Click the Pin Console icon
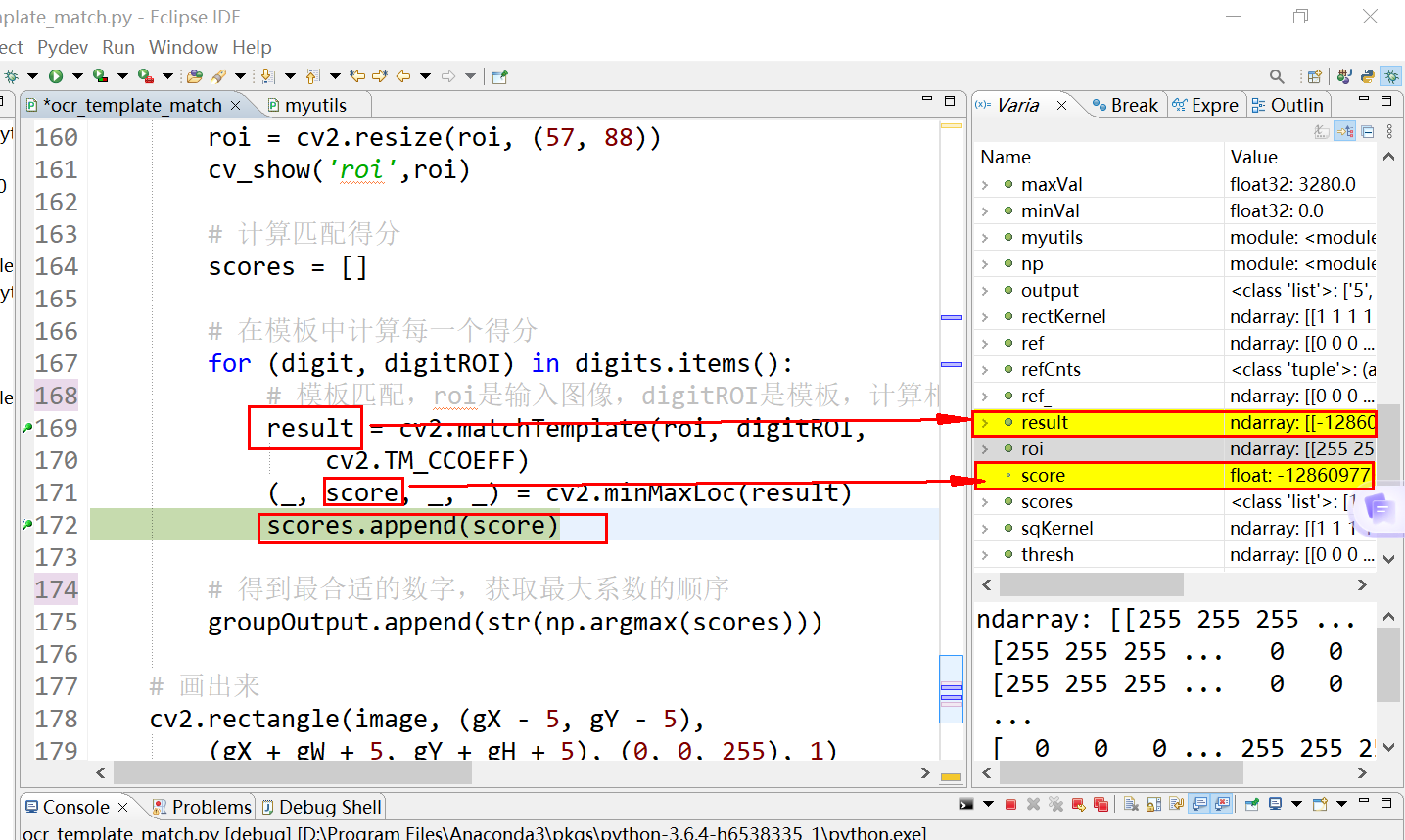This screenshot has height=840, width=1405. (1251, 804)
